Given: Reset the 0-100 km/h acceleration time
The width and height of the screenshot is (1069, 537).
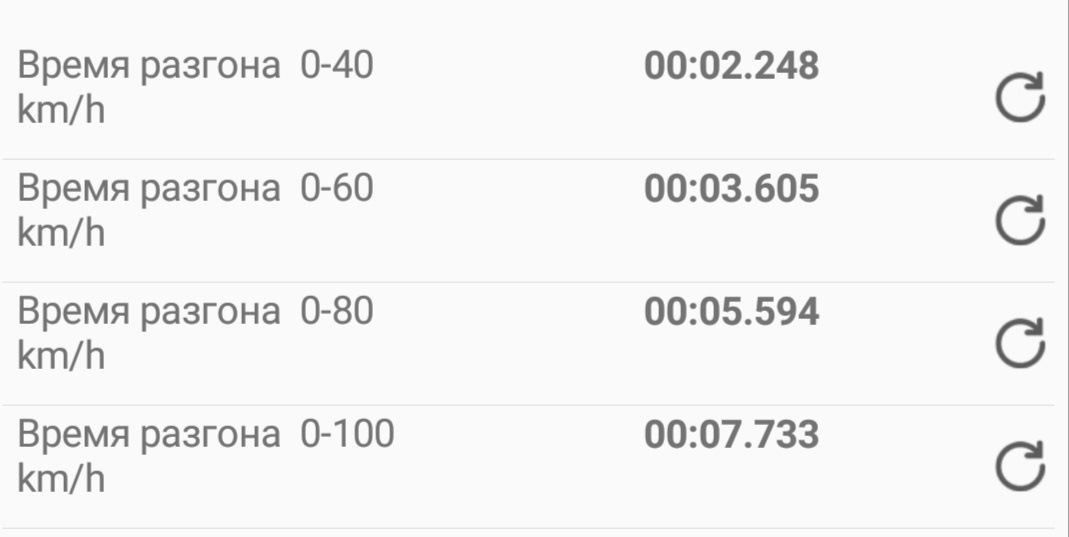Looking at the screenshot, I should point(1020,467).
